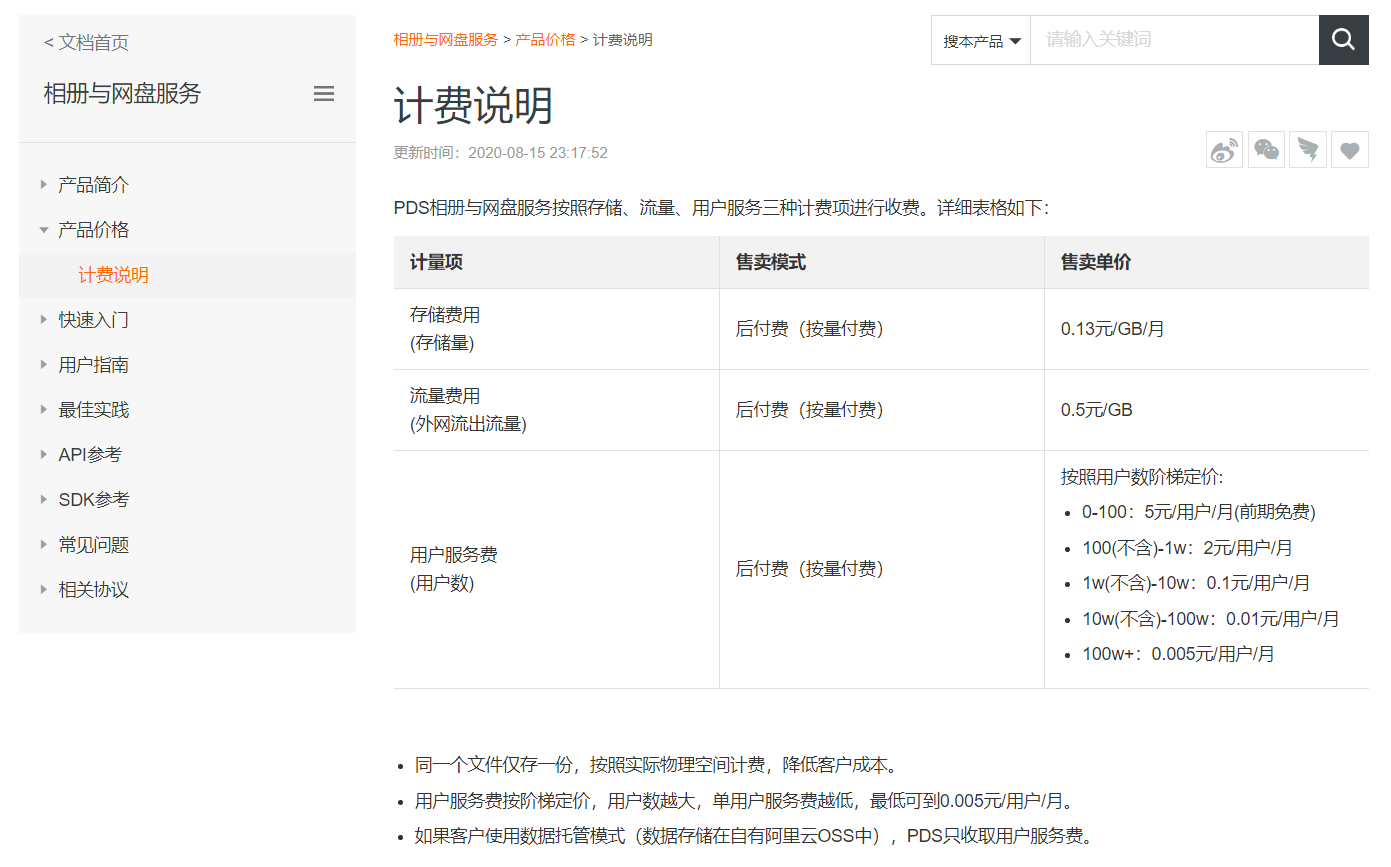Click the 10w(不含)-100w：0.01元 tier line
This screenshot has height=867, width=1391.
[x=1210, y=619]
